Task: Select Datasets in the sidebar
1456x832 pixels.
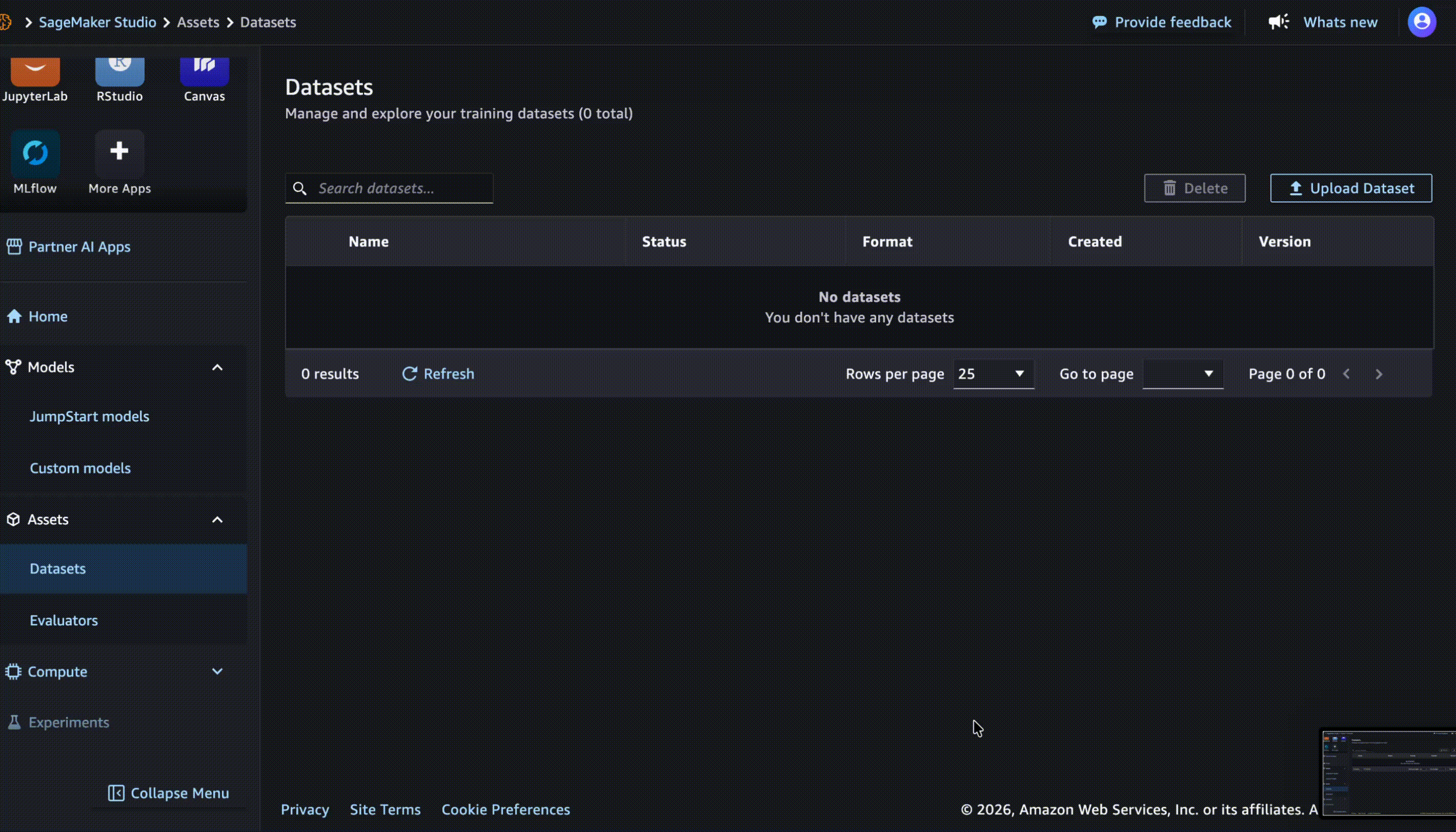Action: [x=124, y=569]
